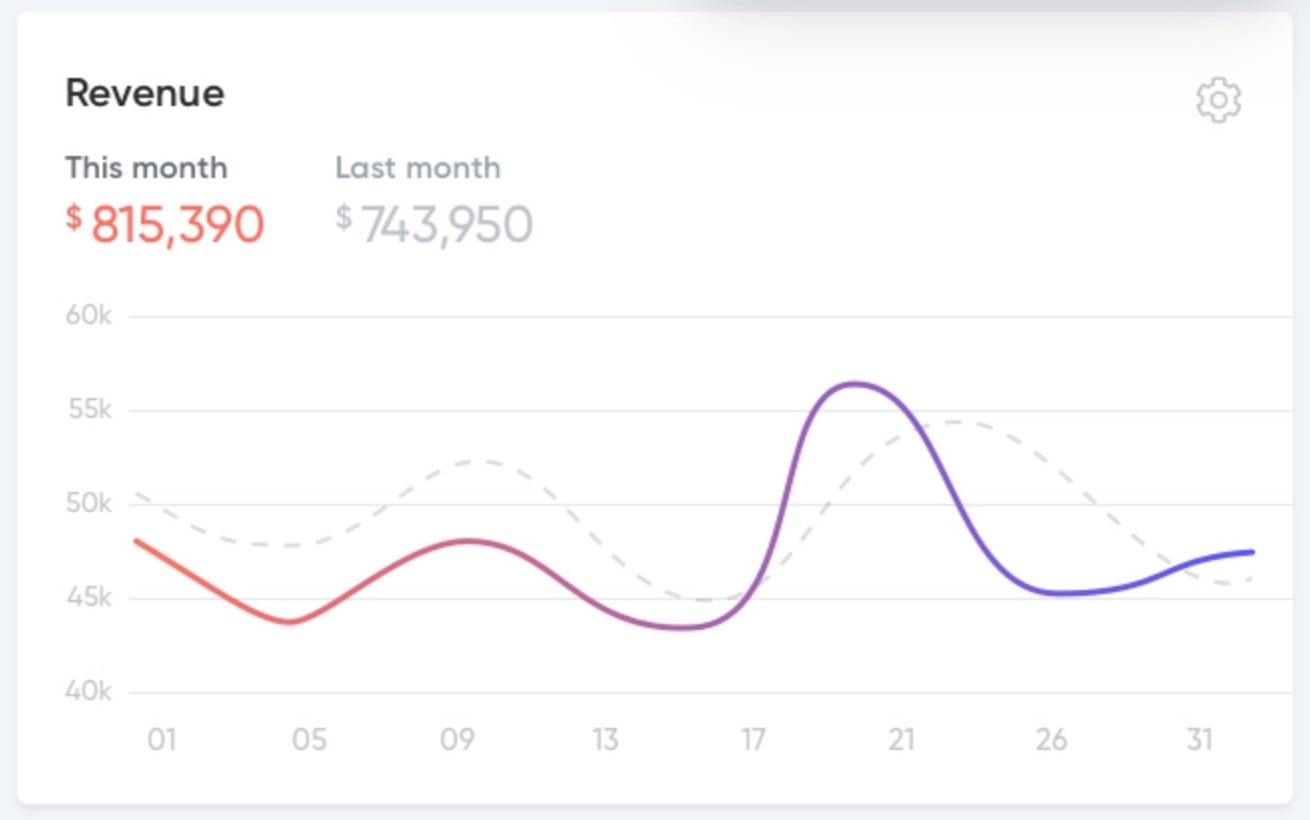Click the 40k y-axis label
Viewport: 1310px width, 820px height.
coord(89,691)
